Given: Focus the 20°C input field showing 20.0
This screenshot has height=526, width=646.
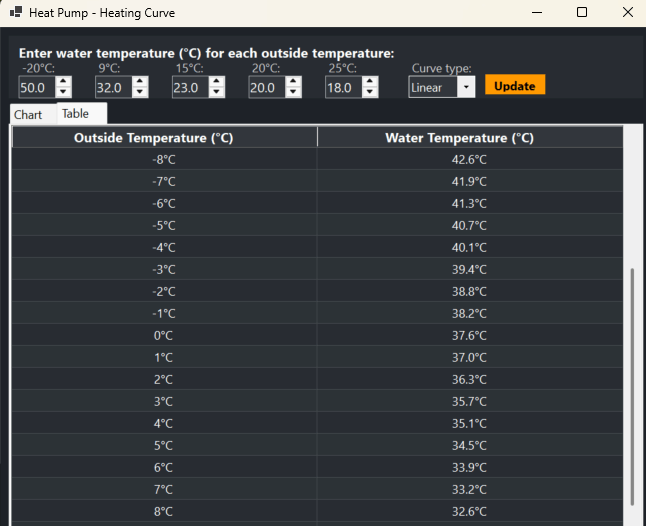Looking at the screenshot, I should click(x=267, y=87).
